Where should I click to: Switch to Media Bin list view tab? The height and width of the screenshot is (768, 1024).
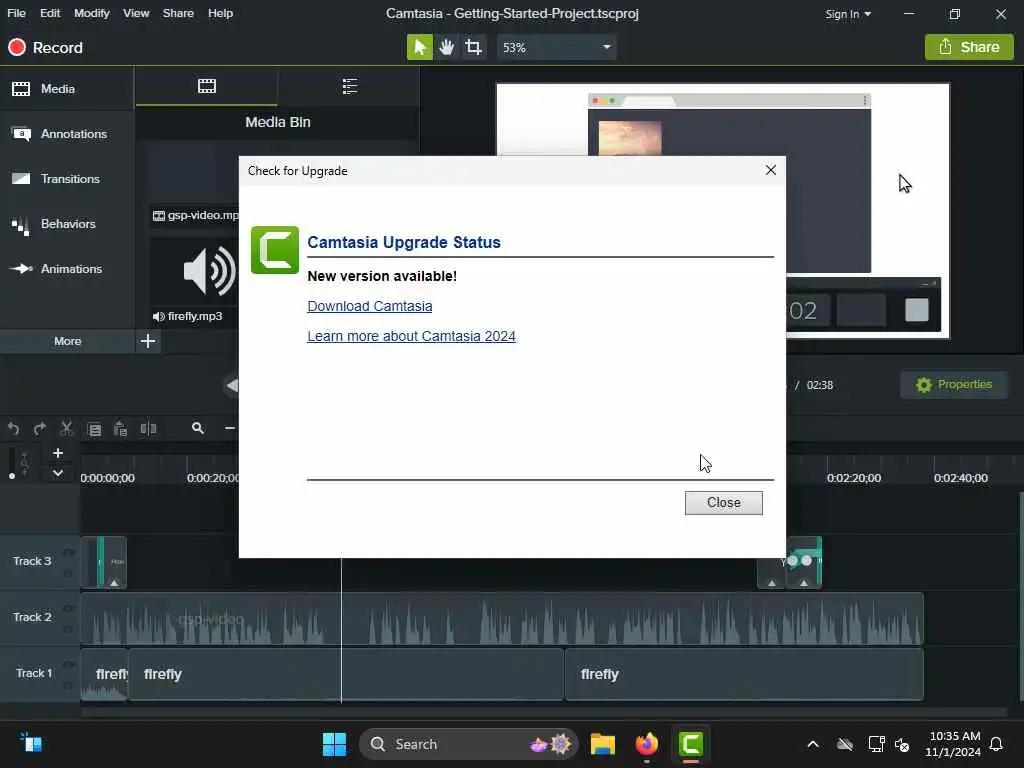[x=349, y=86]
